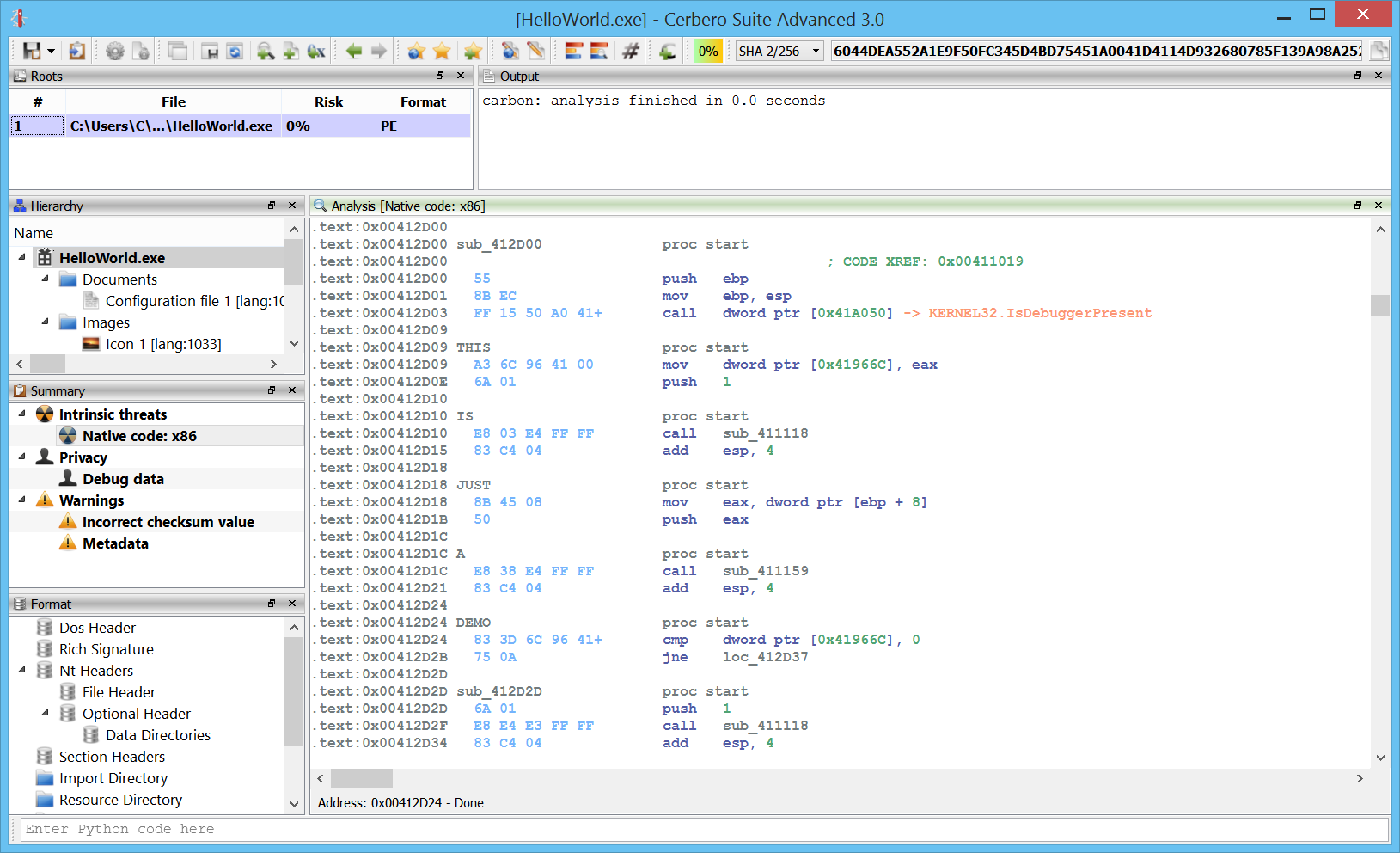Click the save-window layout toolbar icon
The height and width of the screenshot is (853, 1400).
[210, 51]
